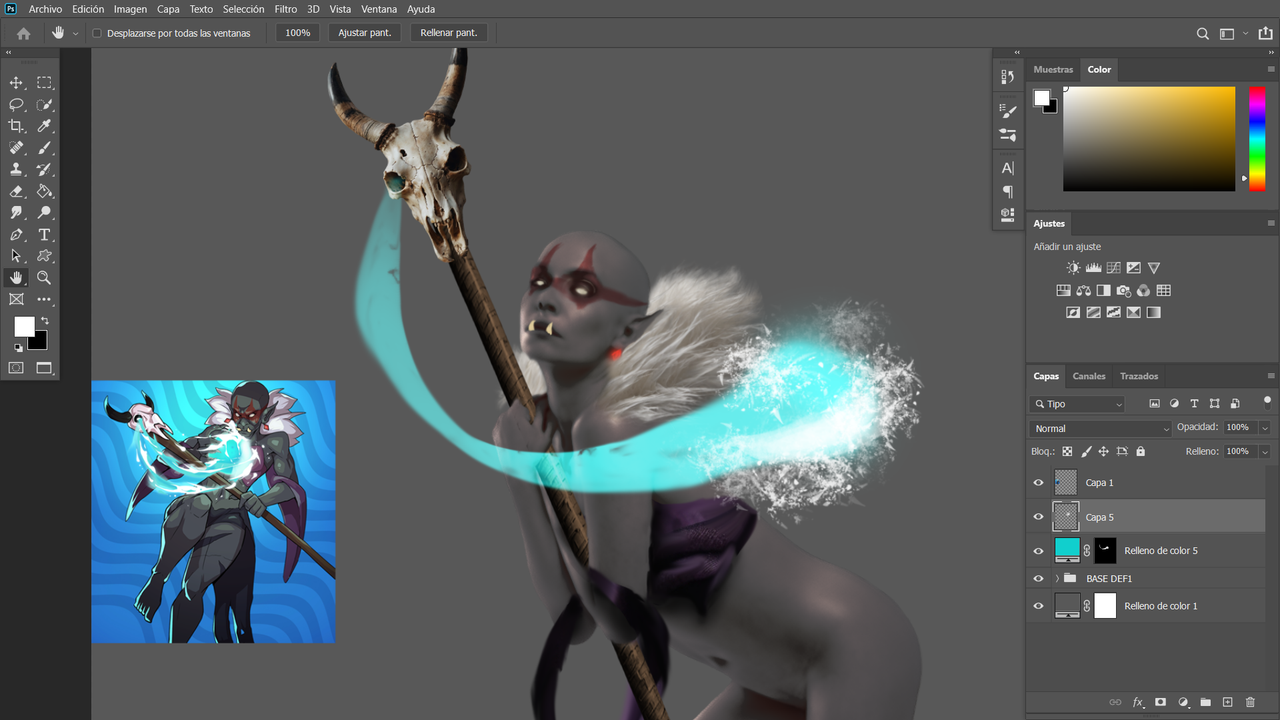Open the Character panel icon
The width and height of the screenshot is (1280, 720).
pyautogui.click(x=1007, y=168)
